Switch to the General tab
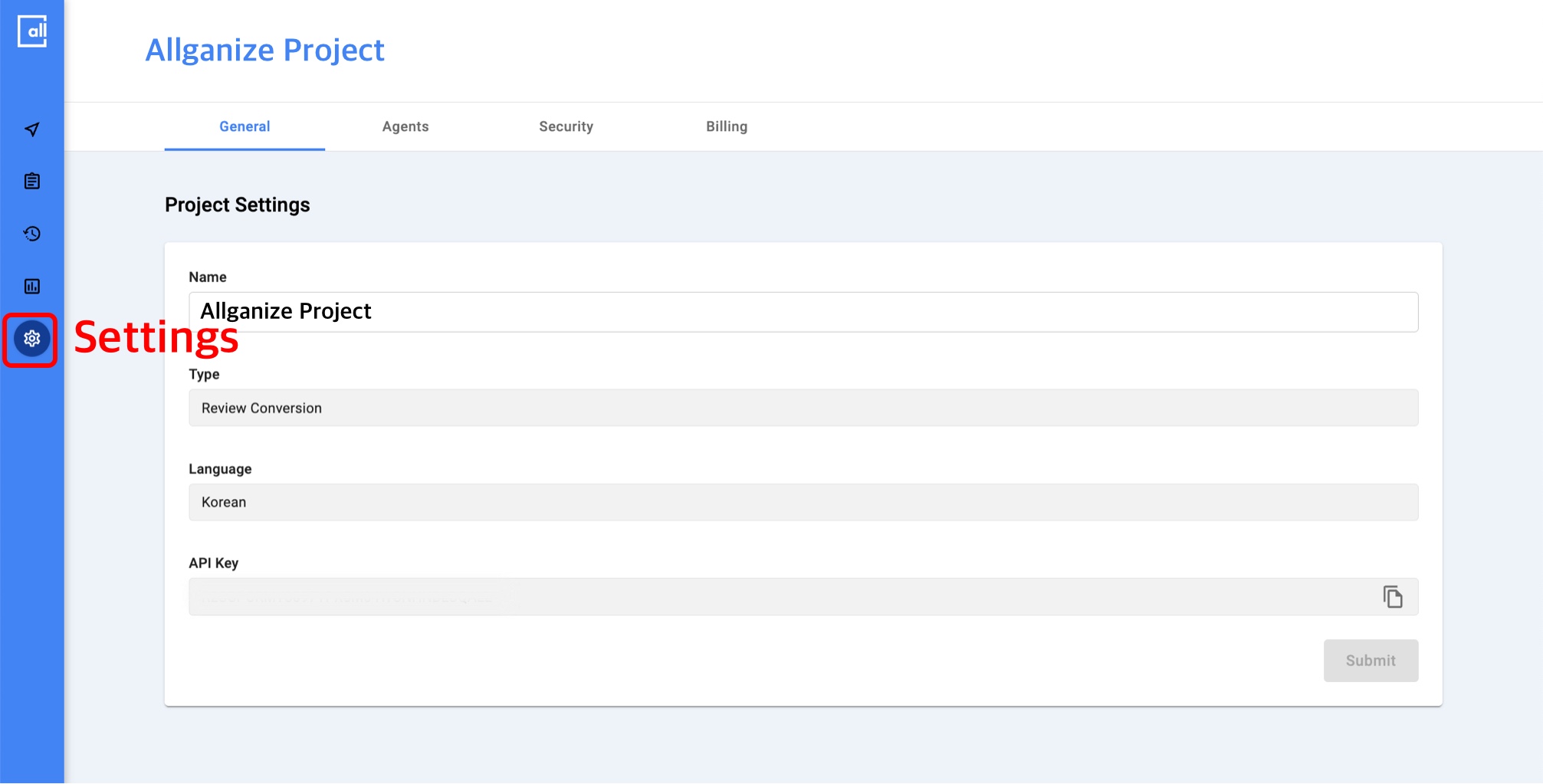The width and height of the screenshot is (1543, 784). click(x=245, y=126)
